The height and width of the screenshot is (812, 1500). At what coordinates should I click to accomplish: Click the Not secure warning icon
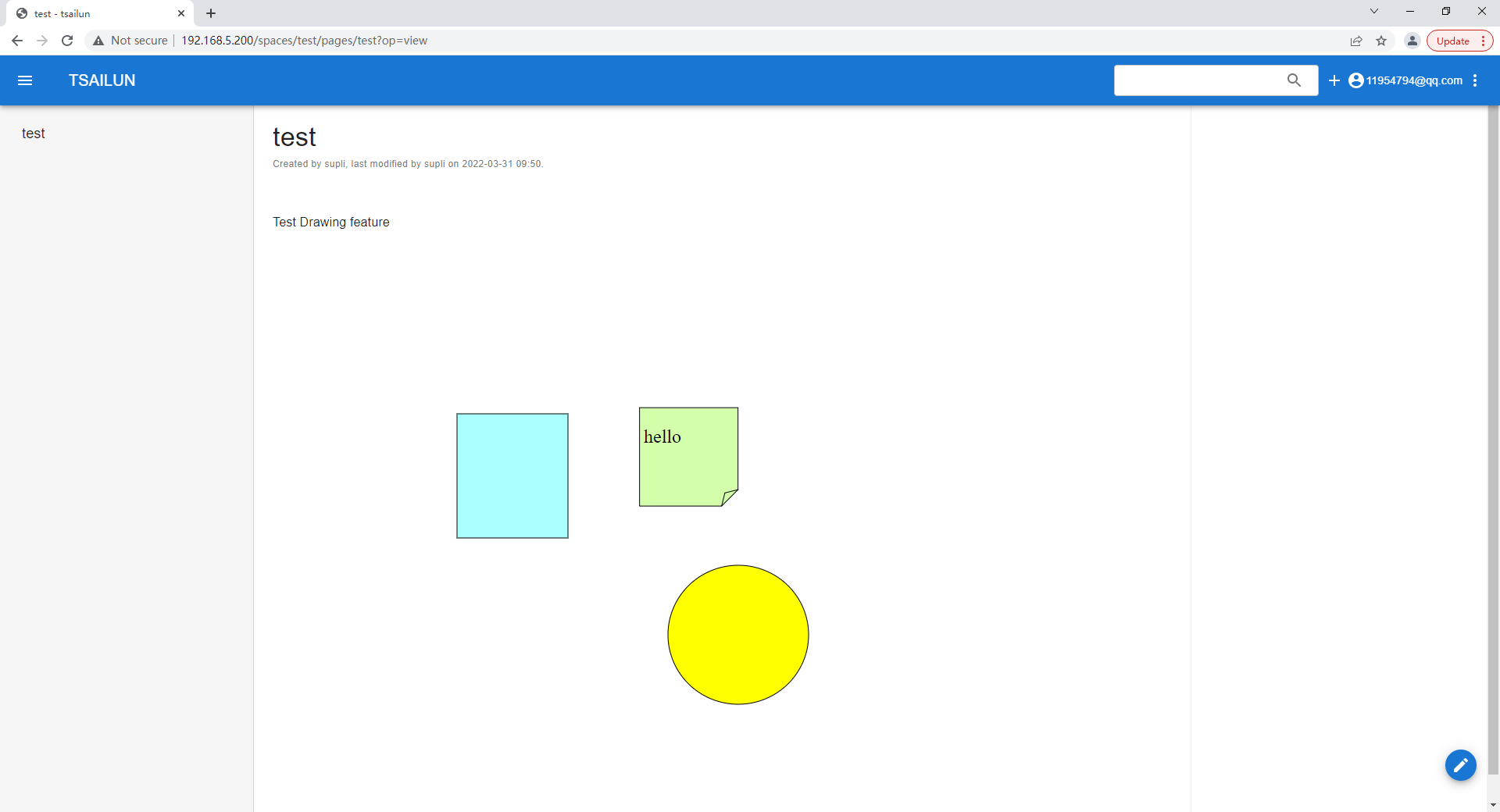pos(98,41)
